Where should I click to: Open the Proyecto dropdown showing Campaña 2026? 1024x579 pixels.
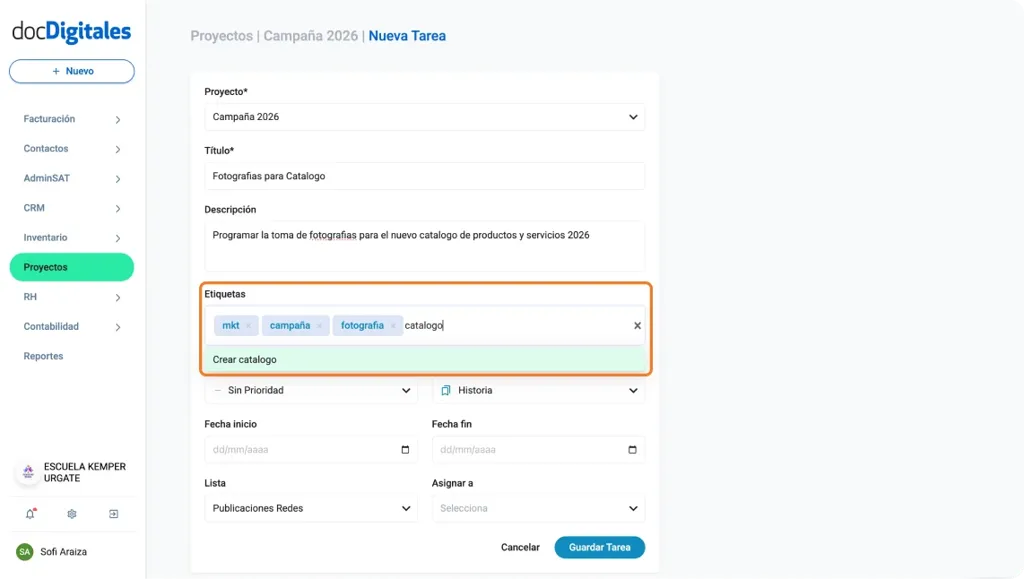point(424,117)
